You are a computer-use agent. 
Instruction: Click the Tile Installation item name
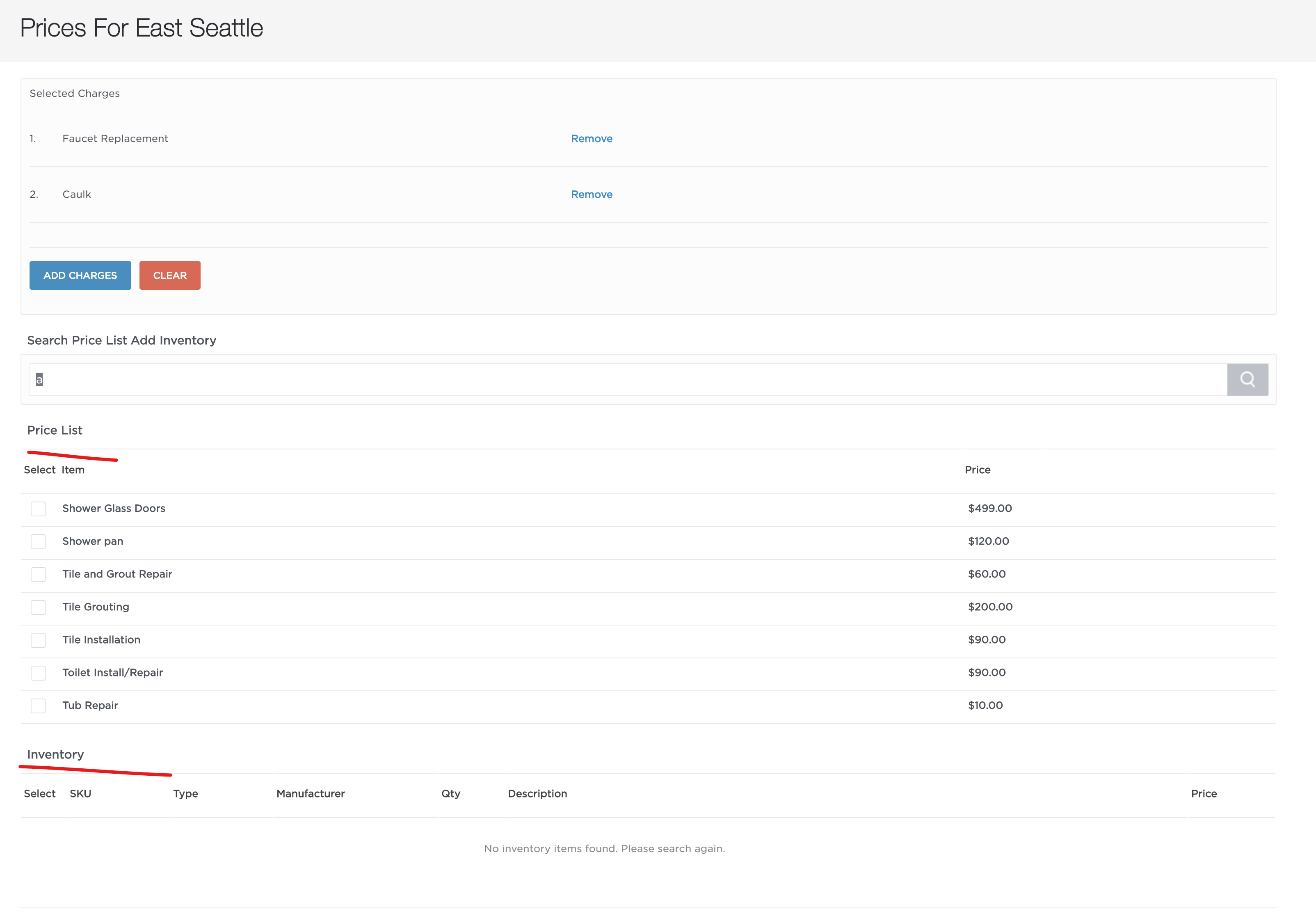(x=101, y=640)
